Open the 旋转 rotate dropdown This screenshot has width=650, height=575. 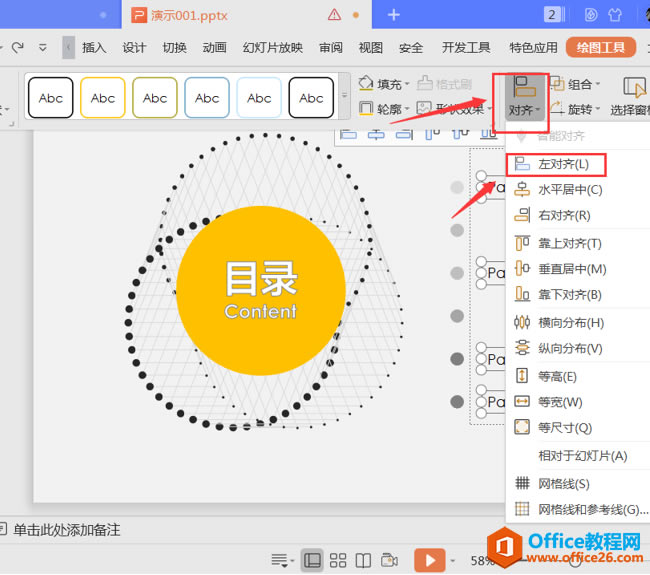[575, 109]
